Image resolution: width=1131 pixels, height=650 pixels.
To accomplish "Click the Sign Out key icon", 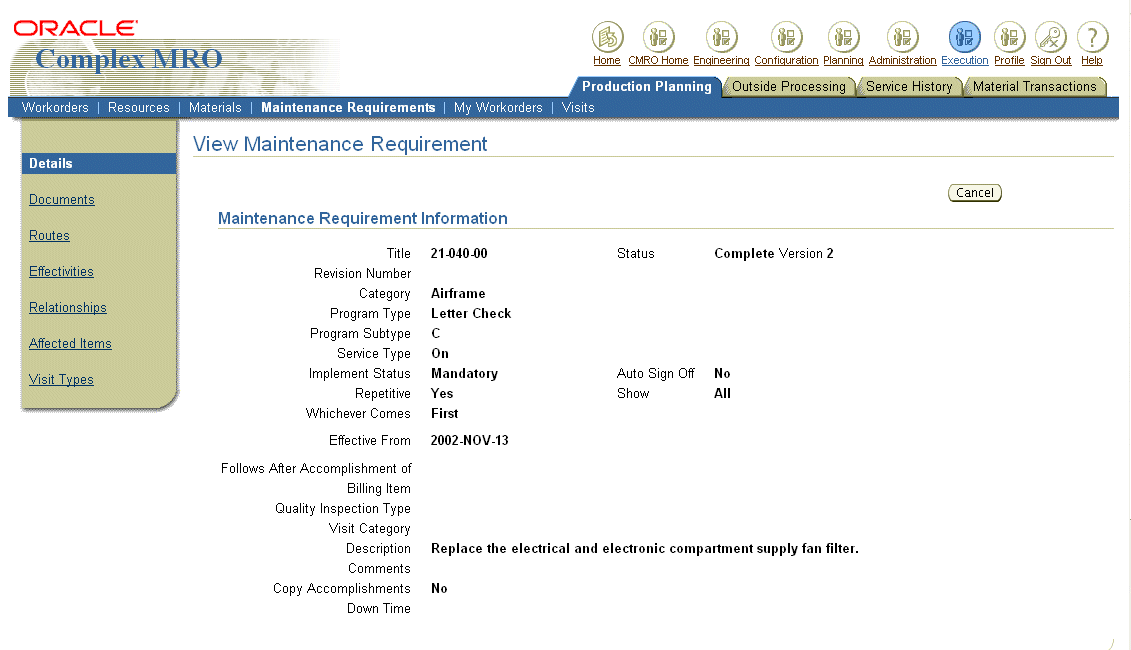I will pos(1050,37).
